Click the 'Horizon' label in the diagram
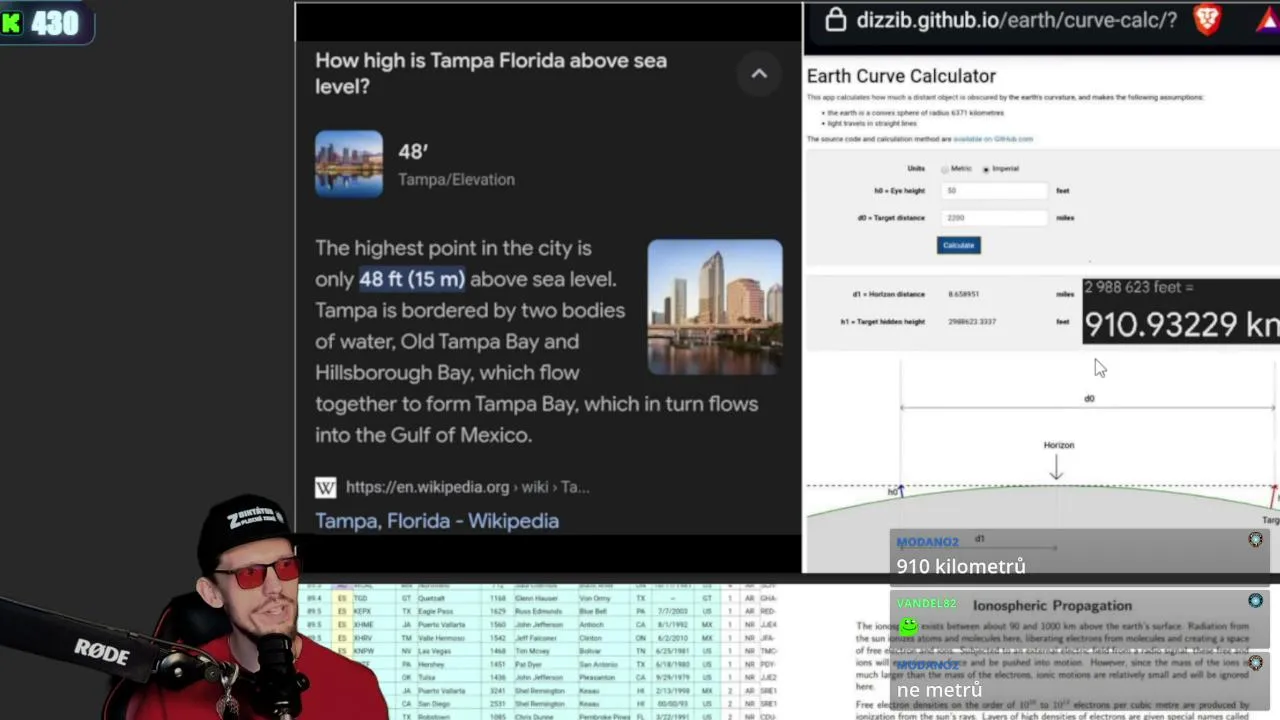1280x720 pixels. (x=1058, y=445)
